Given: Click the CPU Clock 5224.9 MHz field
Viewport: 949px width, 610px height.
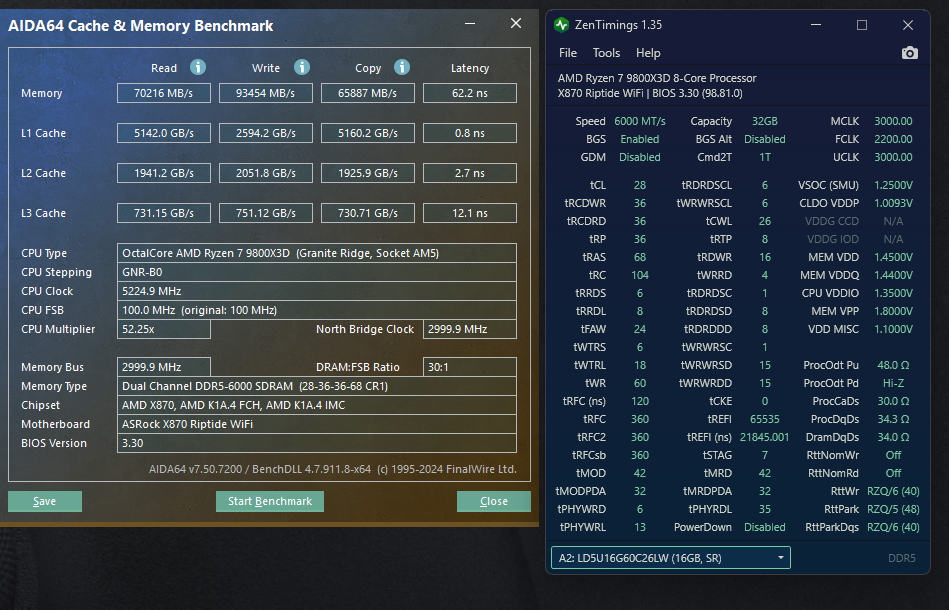Looking at the screenshot, I should point(317,291).
